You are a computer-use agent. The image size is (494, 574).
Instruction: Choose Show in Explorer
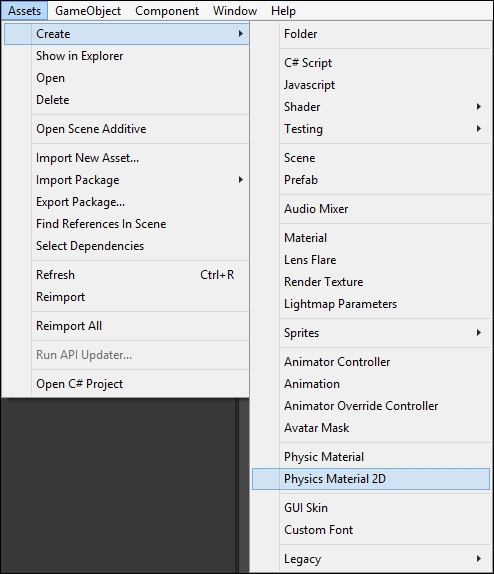pyautogui.click(x=127, y=56)
